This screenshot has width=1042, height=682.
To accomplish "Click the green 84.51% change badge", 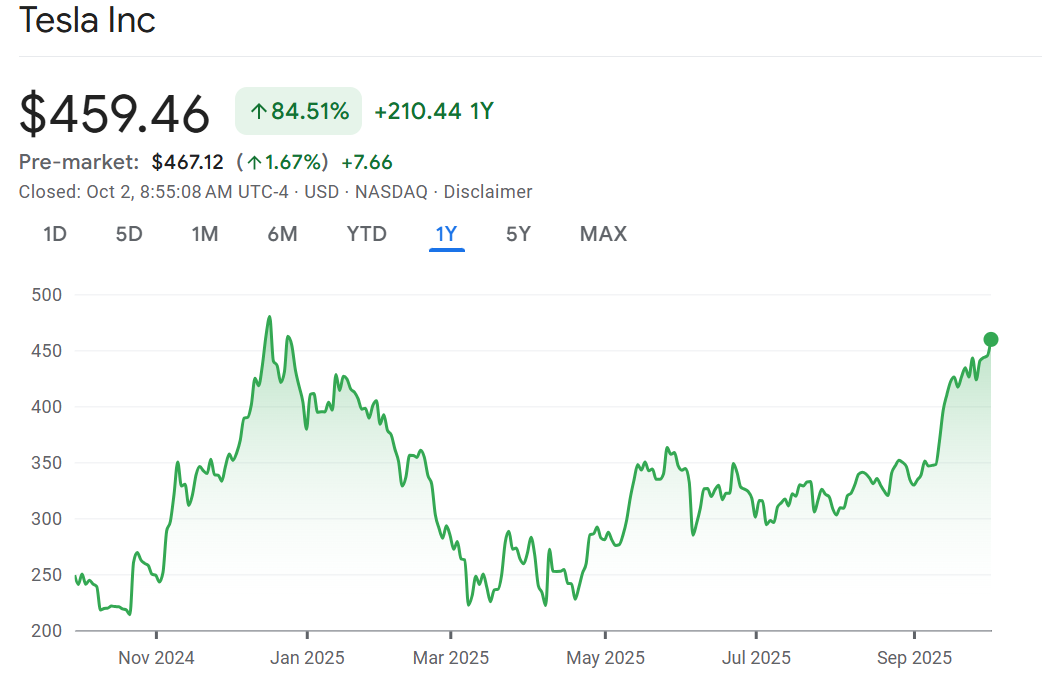I will (298, 111).
